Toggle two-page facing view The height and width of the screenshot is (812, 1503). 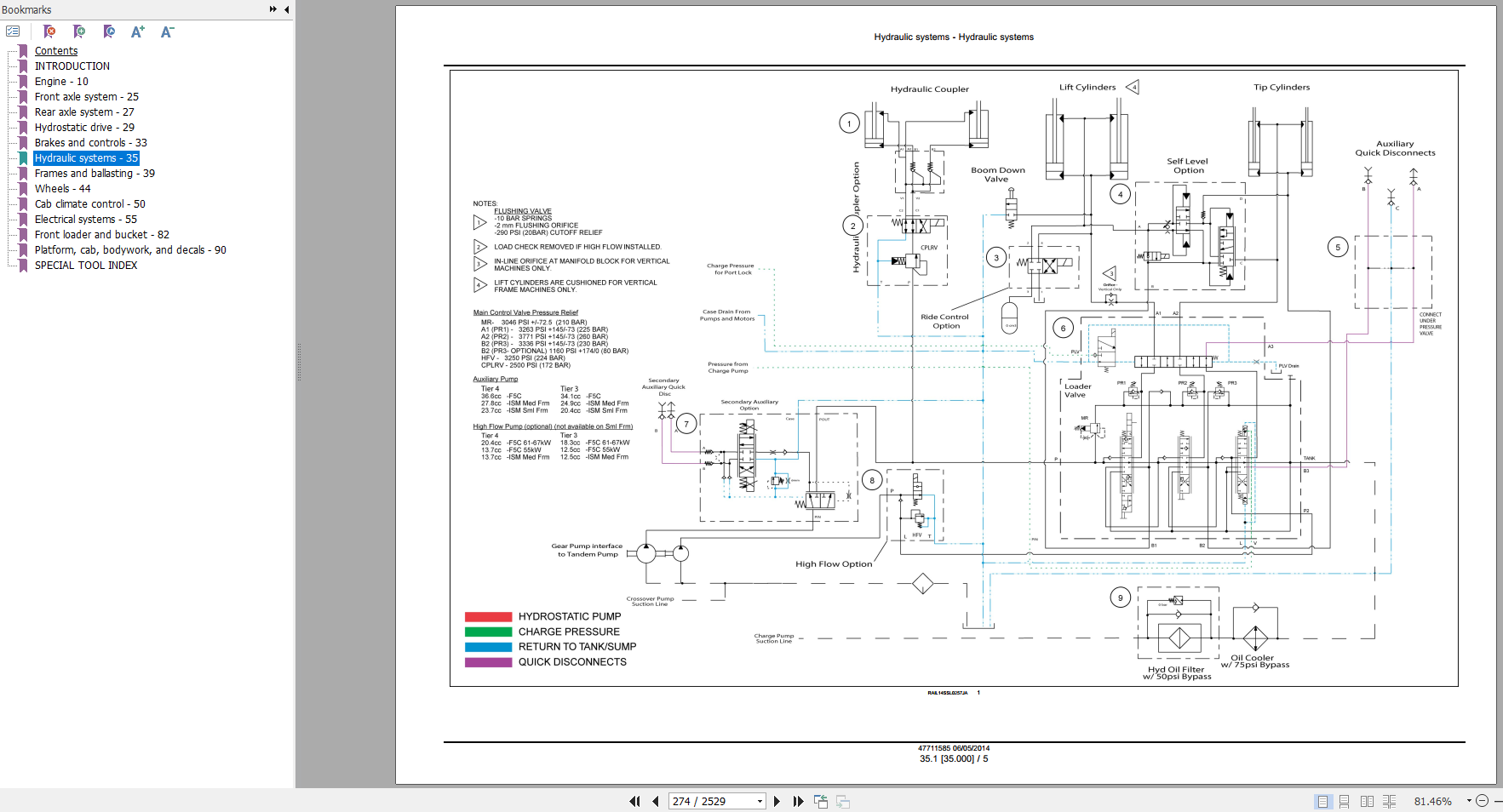point(1367,801)
